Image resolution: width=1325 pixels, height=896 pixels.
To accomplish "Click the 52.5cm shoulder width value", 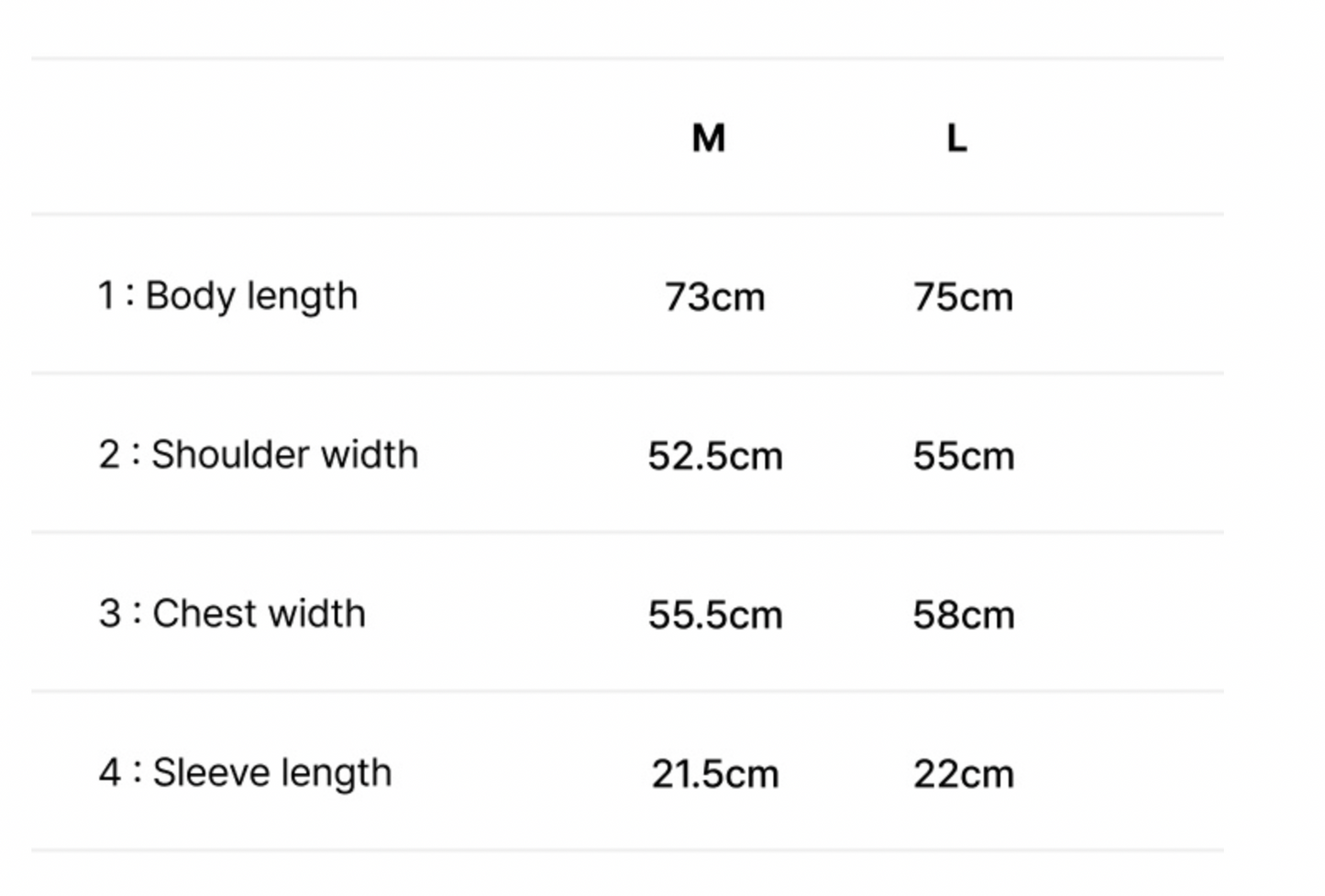I will pos(715,456).
